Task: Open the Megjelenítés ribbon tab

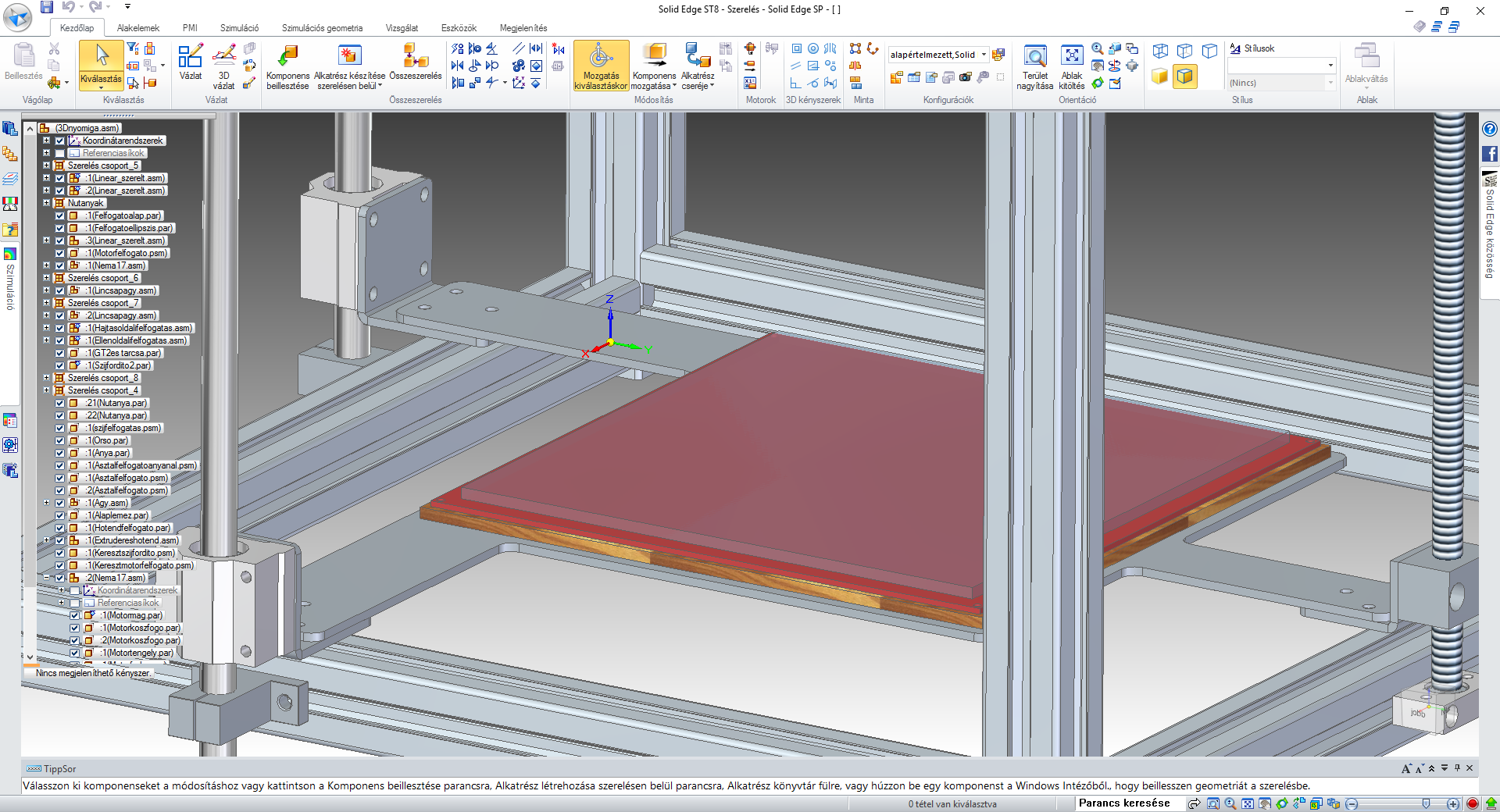Action: click(x=523, y=28)
